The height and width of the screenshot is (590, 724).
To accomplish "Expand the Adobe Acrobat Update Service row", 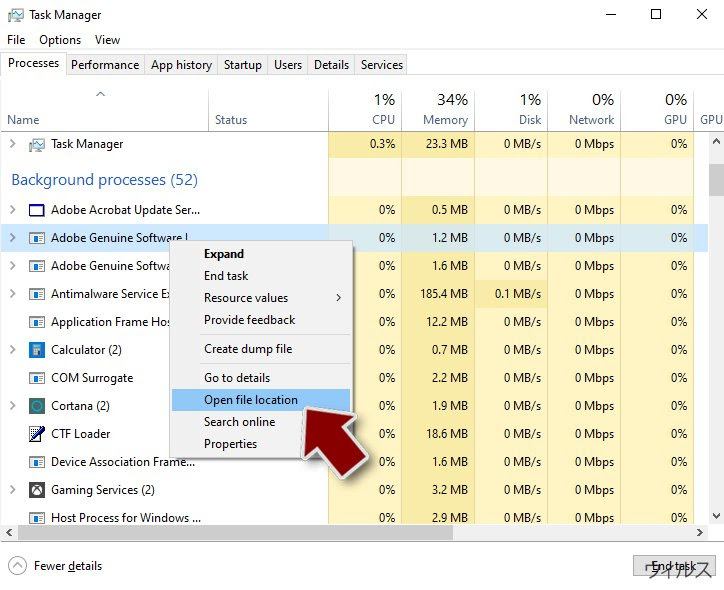I will coord(12,210).
